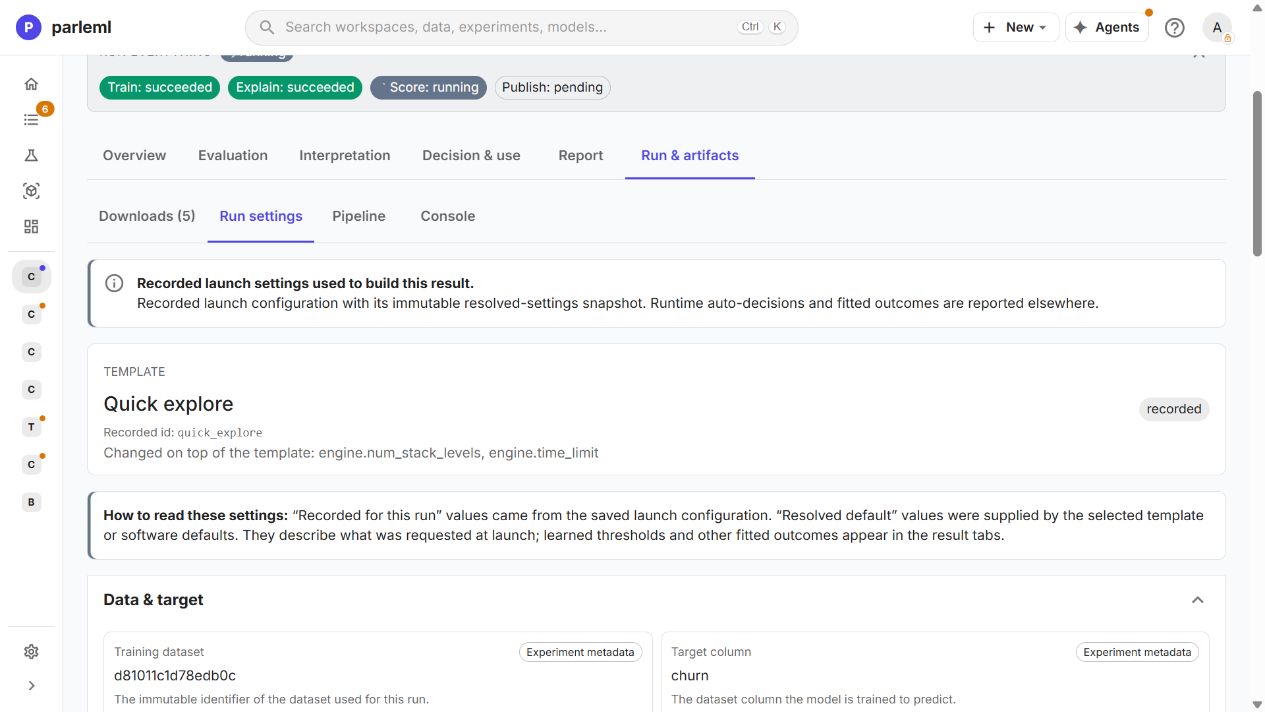Open the help question mark icon
This screenshot has width=1265, height=712.
(x=1175, y=27)
